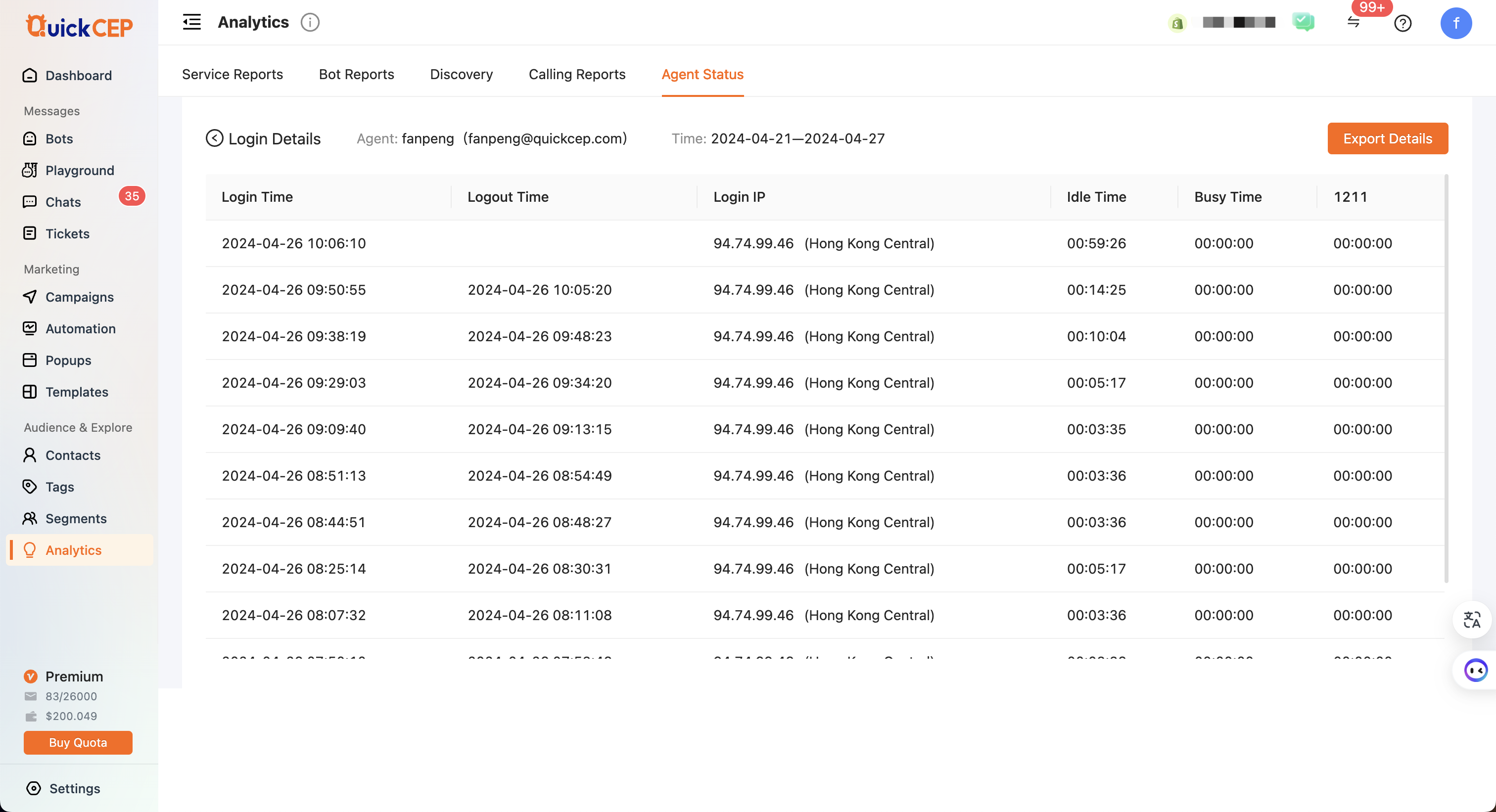
Task: Click login time 2024-04-26 09:38:19
Action: pos(294,336)
